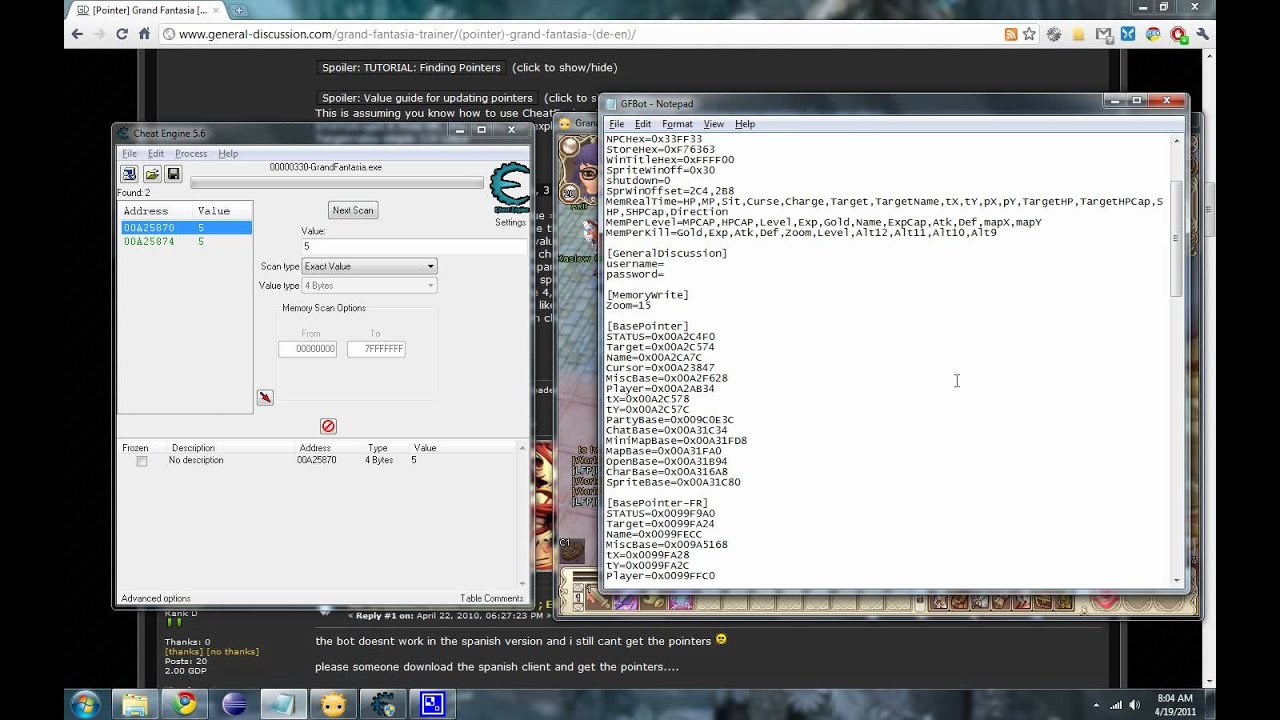Open Windows Explorer from the taskbar
This screenshot has width=1280, height=720.
134,704
